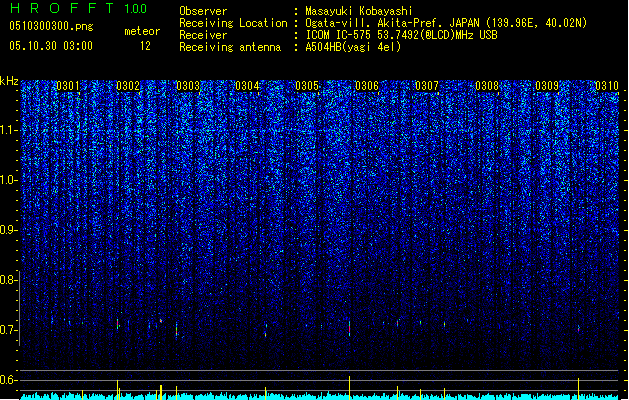Viewport: 629px width, 400px height.
Task: Click the HROFFT 1.0.0 title text
Action: click(78, 8)
